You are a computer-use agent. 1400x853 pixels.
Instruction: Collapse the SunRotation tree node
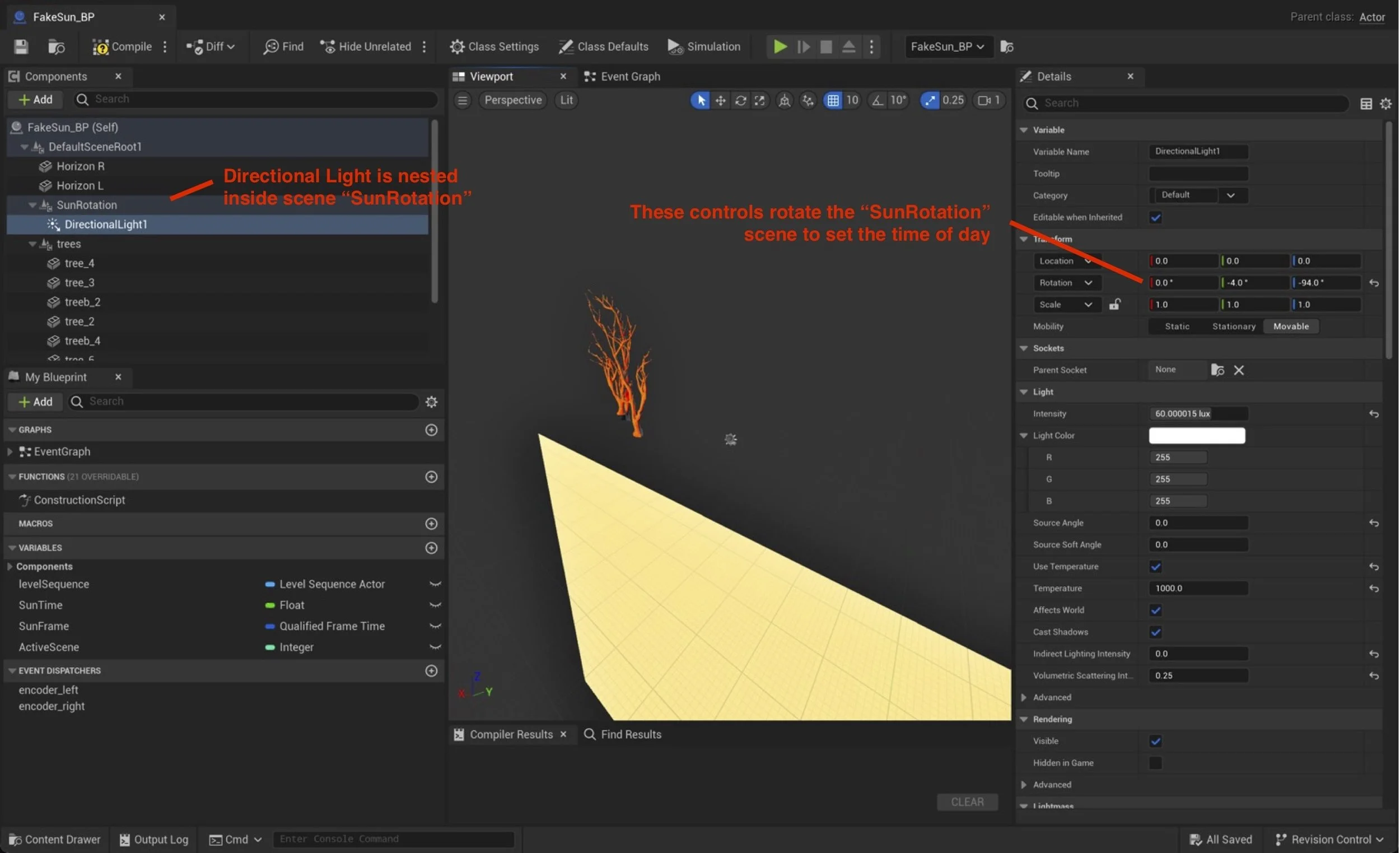32,204
